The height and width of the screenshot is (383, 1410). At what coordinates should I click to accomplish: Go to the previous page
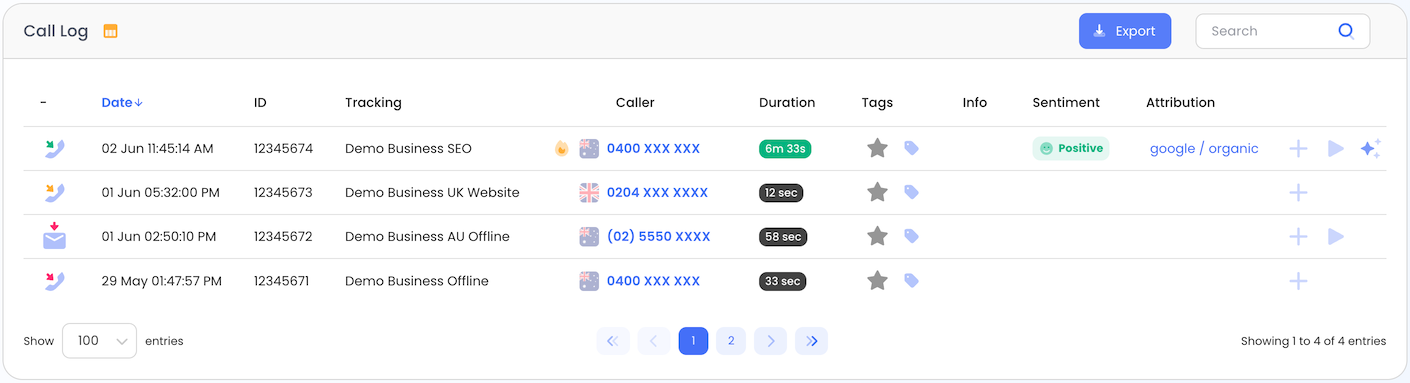654,341
